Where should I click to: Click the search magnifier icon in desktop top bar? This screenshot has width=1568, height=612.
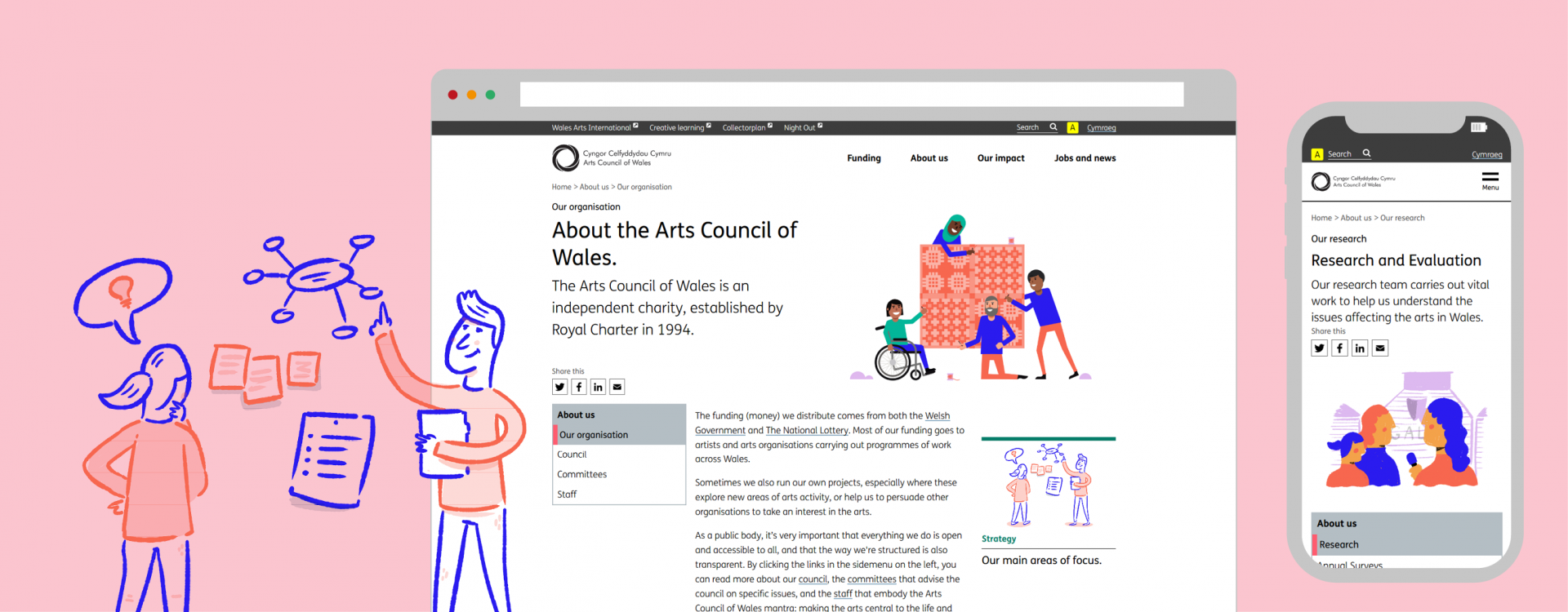pos(1053,127)
